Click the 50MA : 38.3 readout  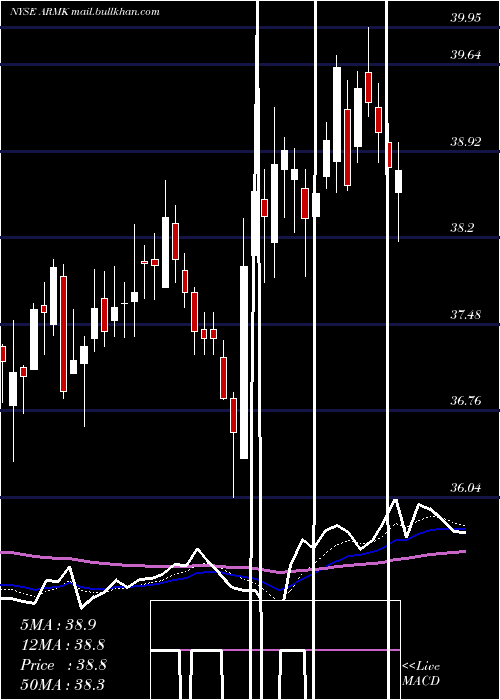(x=63, y=684)
